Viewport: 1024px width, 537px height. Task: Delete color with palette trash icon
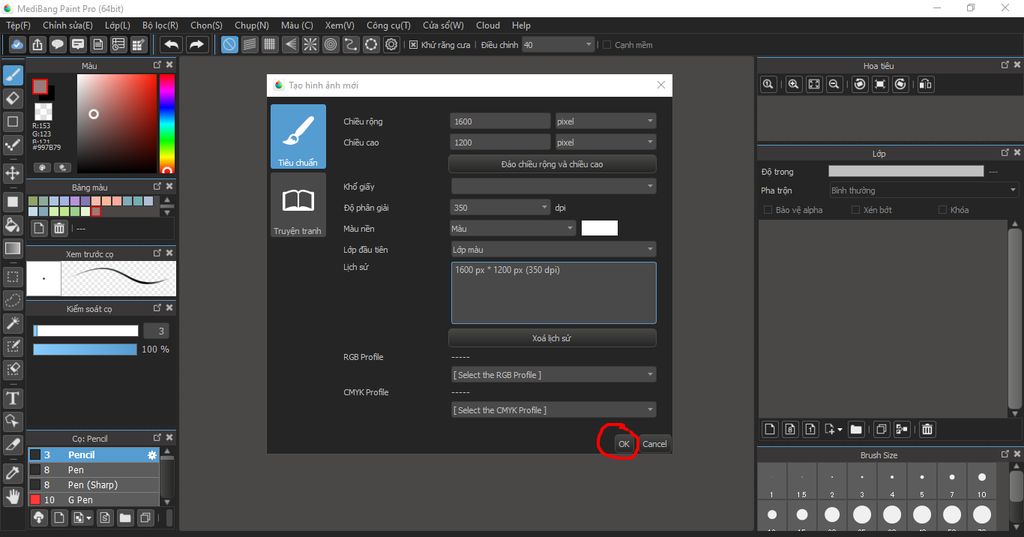[x=59, y=228]
